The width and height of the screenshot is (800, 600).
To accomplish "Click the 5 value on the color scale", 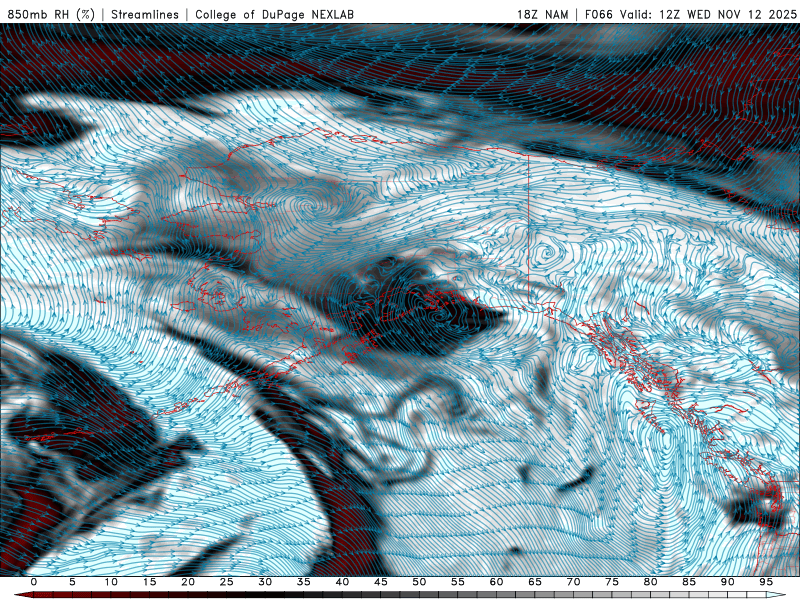I will [72, 582].
